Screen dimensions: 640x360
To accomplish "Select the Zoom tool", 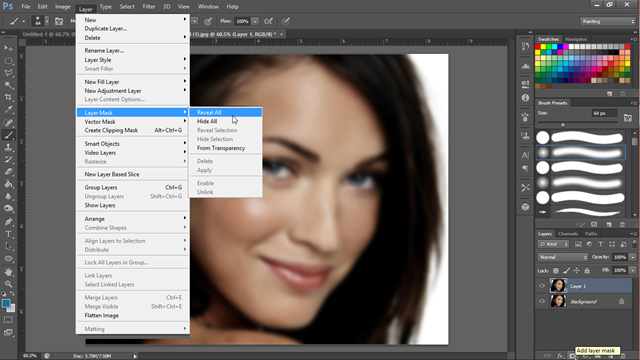I will [8, 284].
